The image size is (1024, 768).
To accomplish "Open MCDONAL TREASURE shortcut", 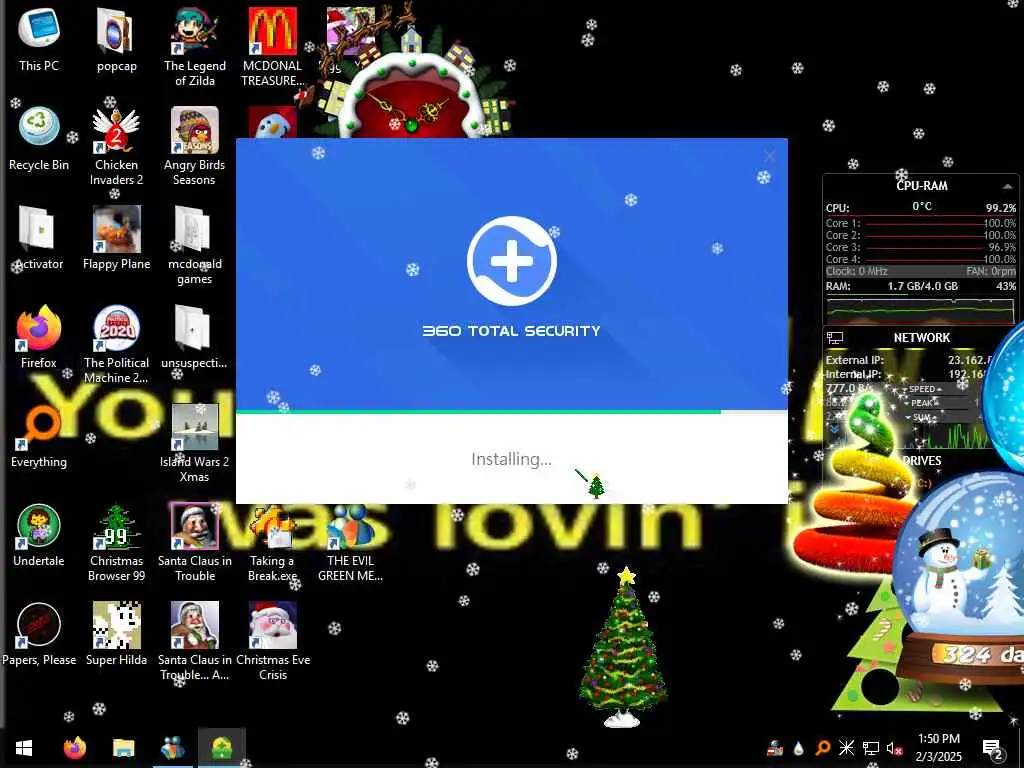I will (272, 46).
